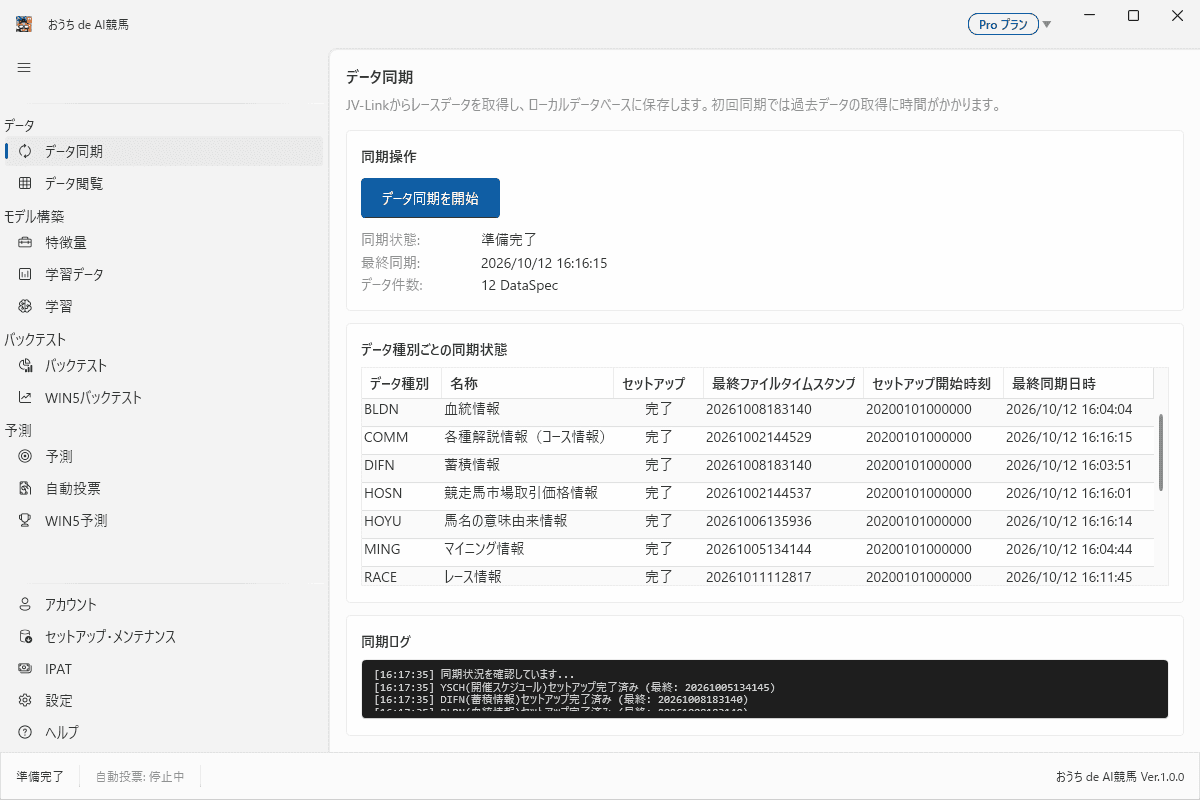Expand the dropdown arrow next to Pro プラン
This screenshot has width=1200, height=800.
pyautogui.click(x=1047, y=25)
